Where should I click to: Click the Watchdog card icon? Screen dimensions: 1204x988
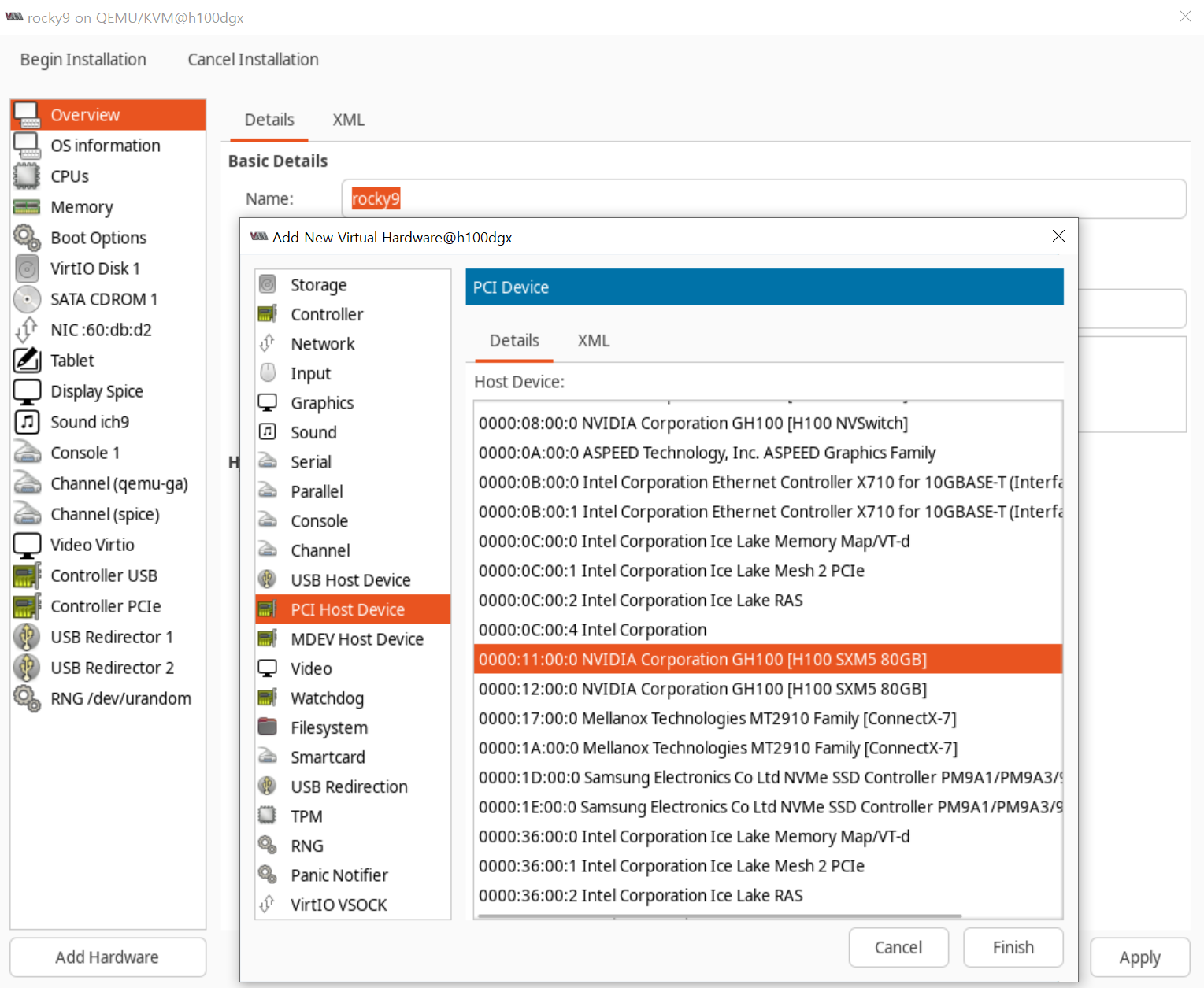268,698
